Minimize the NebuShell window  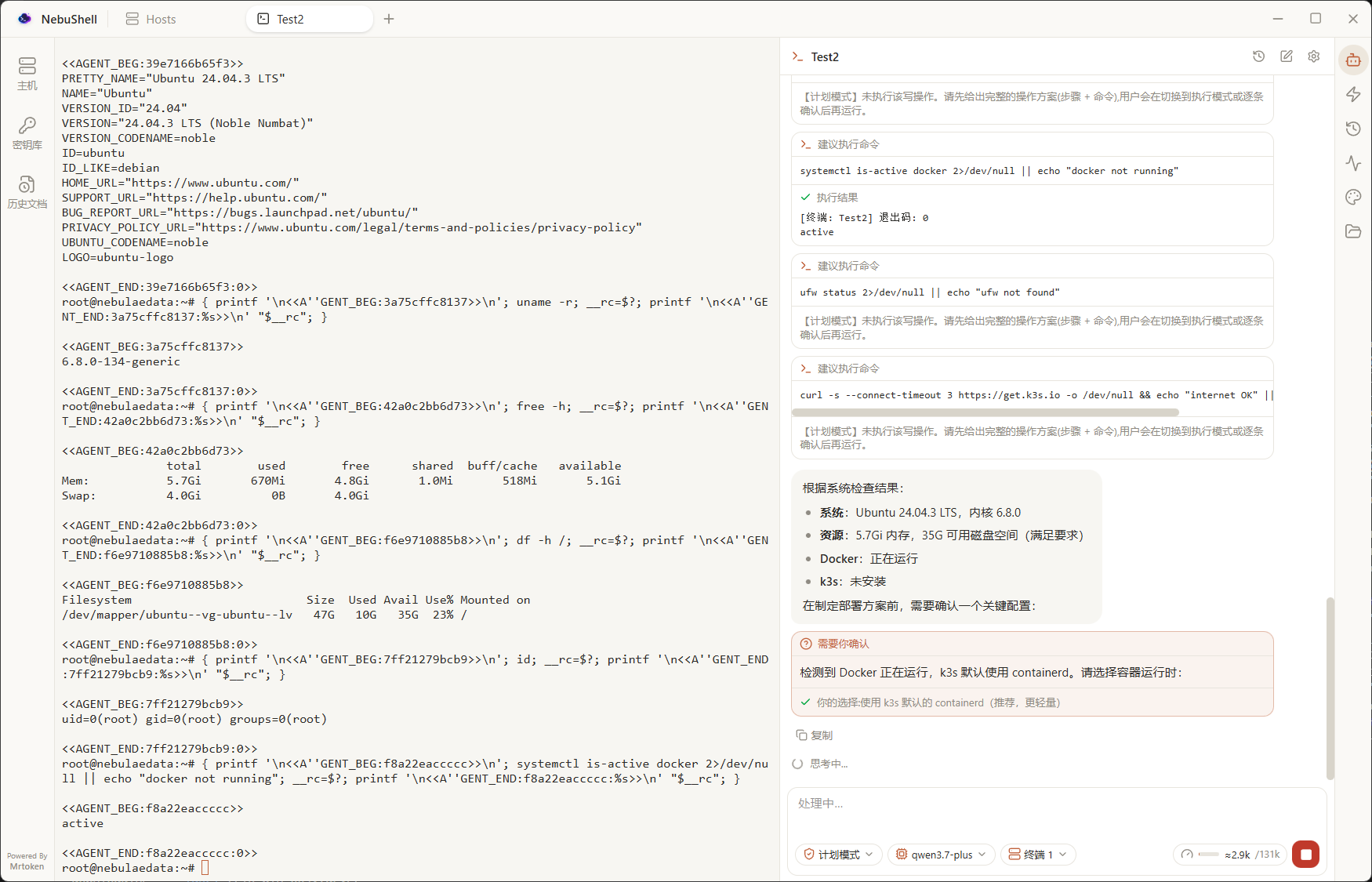click(1278, 19)
